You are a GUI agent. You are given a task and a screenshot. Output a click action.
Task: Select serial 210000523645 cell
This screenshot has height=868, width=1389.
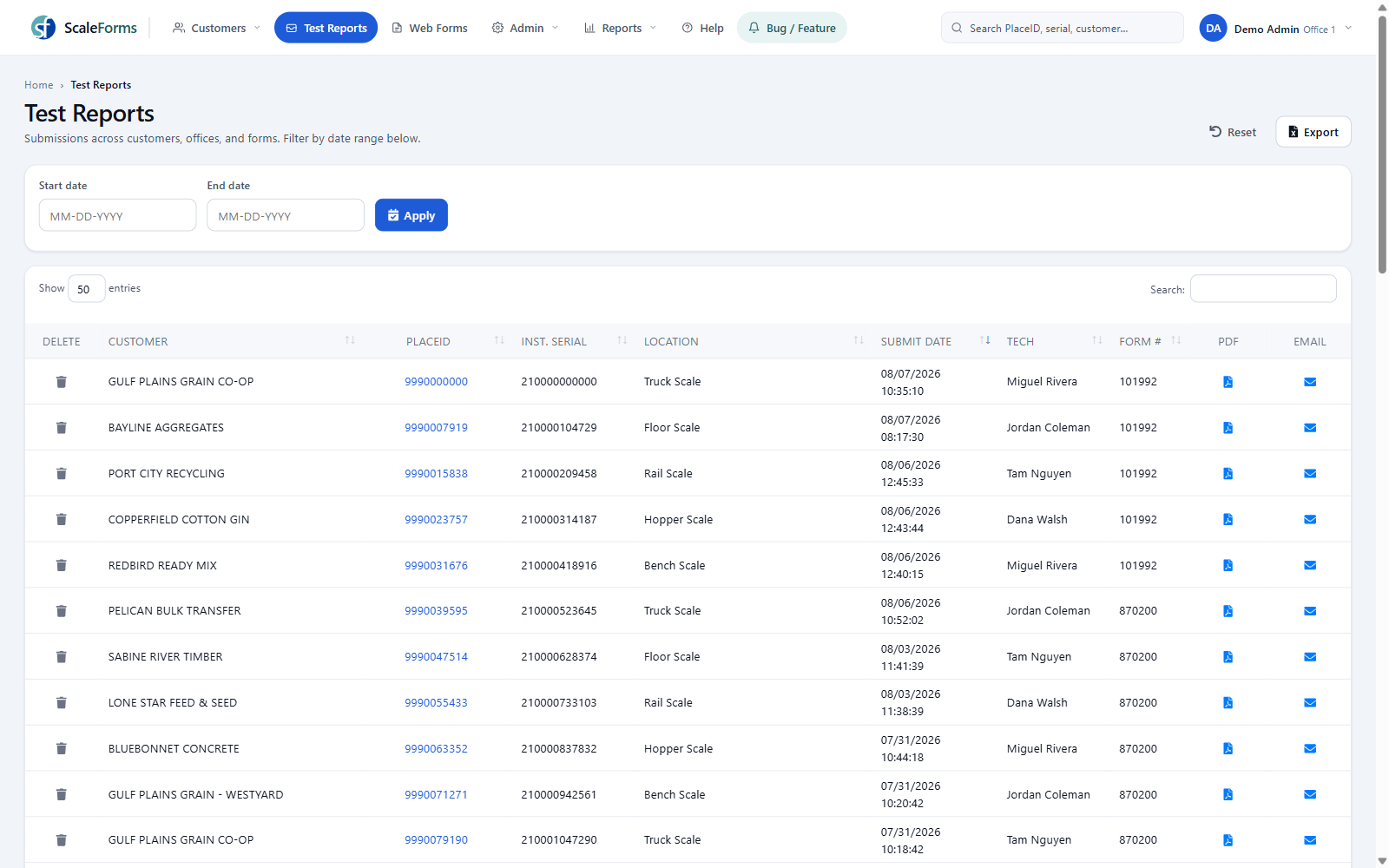pyautogui.click(x=559, y=611)
